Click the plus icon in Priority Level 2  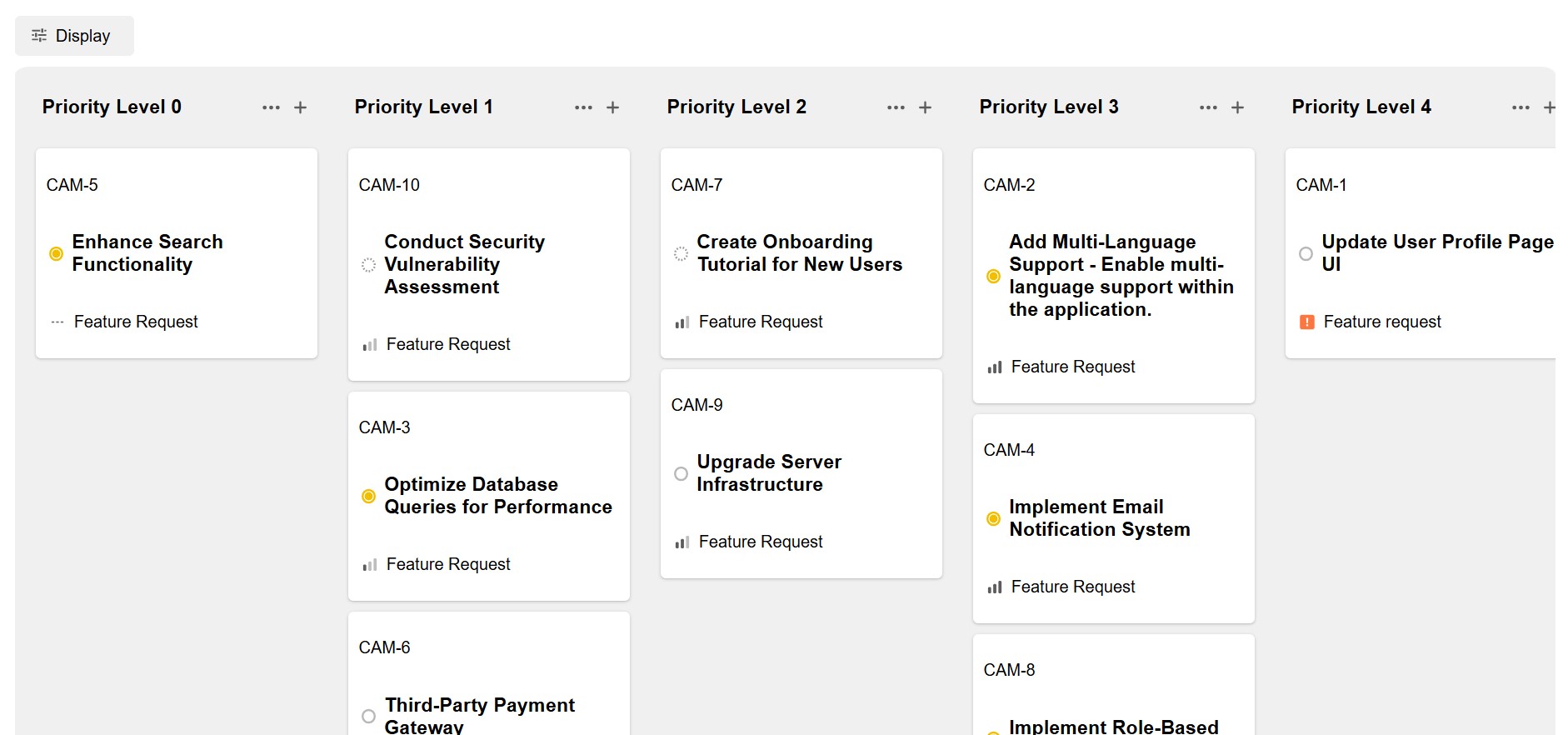926,107
